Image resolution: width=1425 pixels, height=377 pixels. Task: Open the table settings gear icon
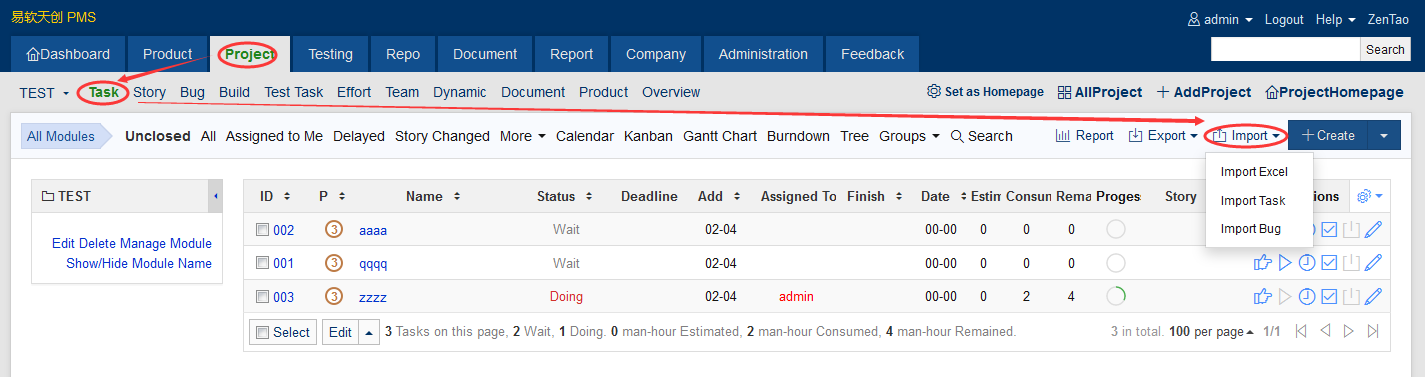click(x=1368, y=196)
